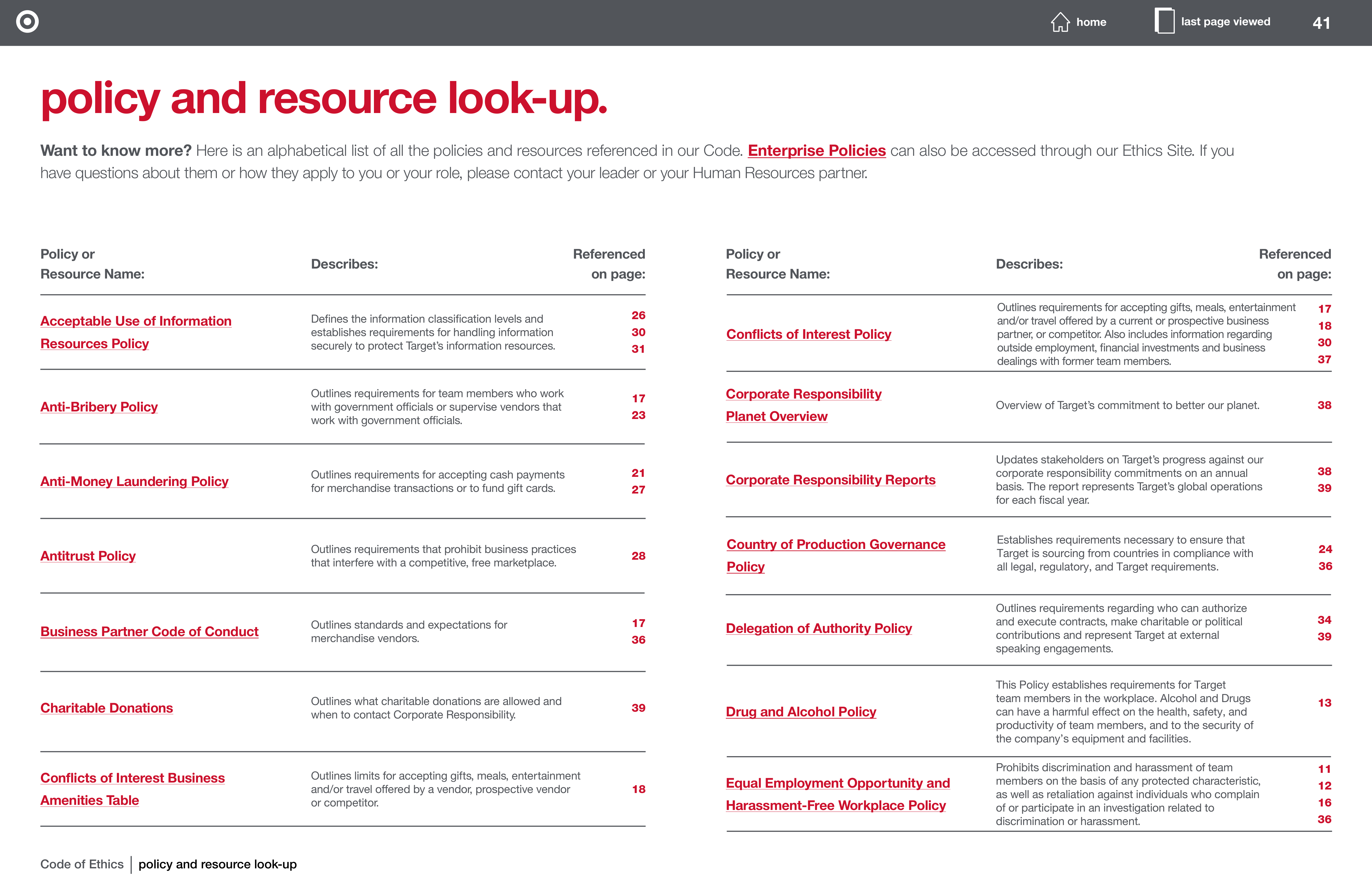
Task: Open Corporate Responsibility Planet Overview link
Action: click(x=804, y=405)
